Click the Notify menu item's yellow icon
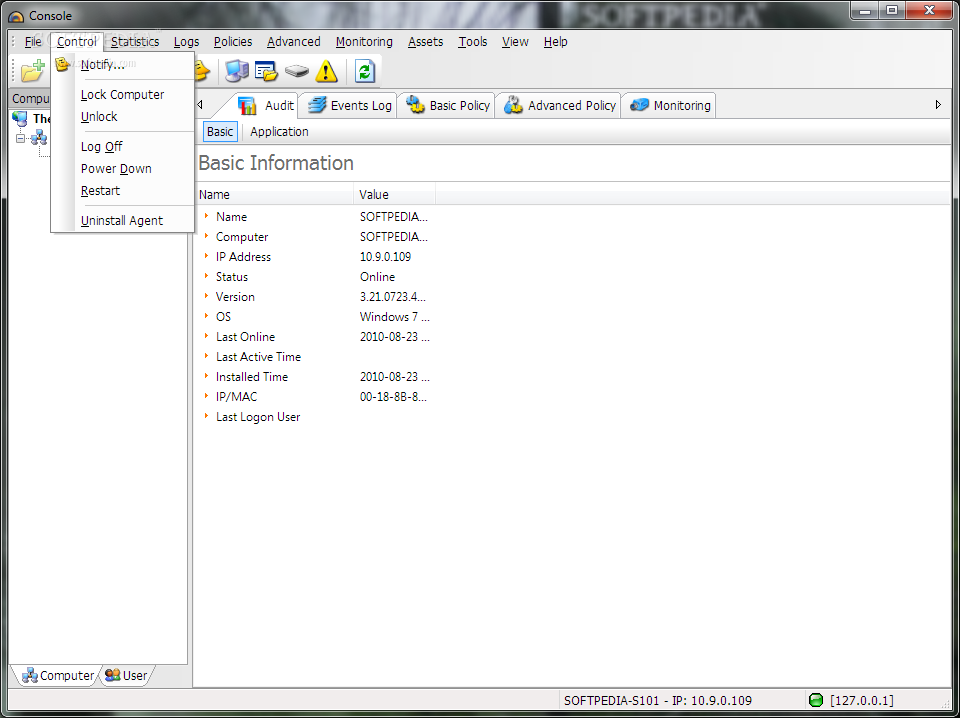The width and height of the screenshot is (960, 718). 62,64
